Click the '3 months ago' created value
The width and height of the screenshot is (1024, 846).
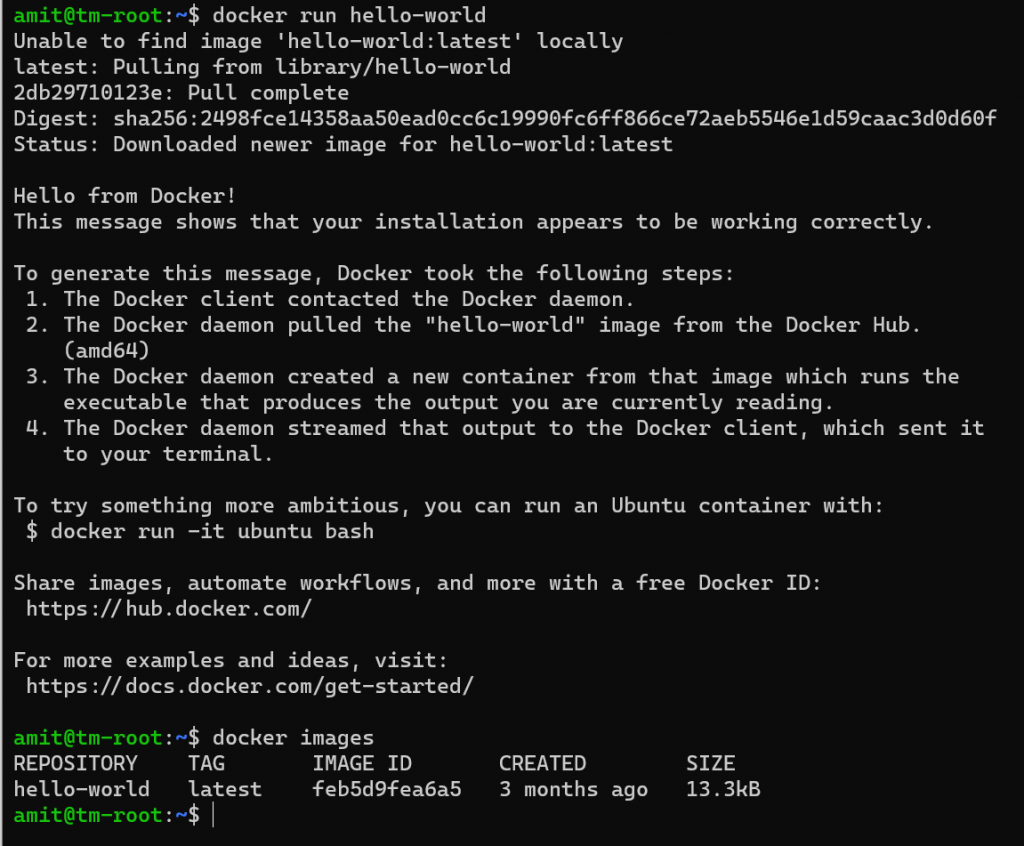[573, 789]
